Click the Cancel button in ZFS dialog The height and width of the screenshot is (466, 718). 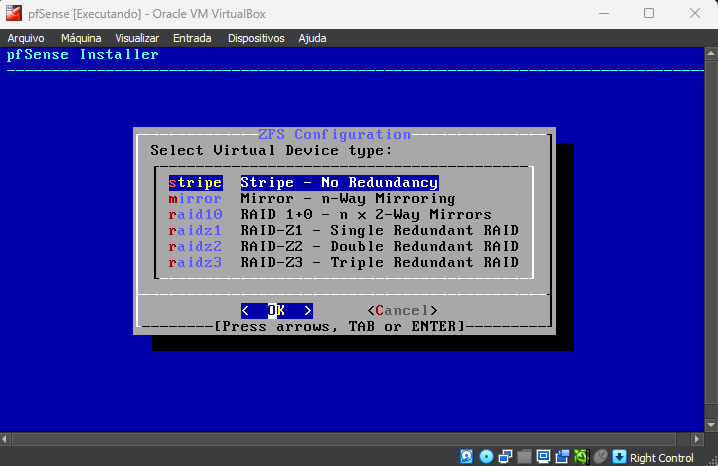(402, 311)
